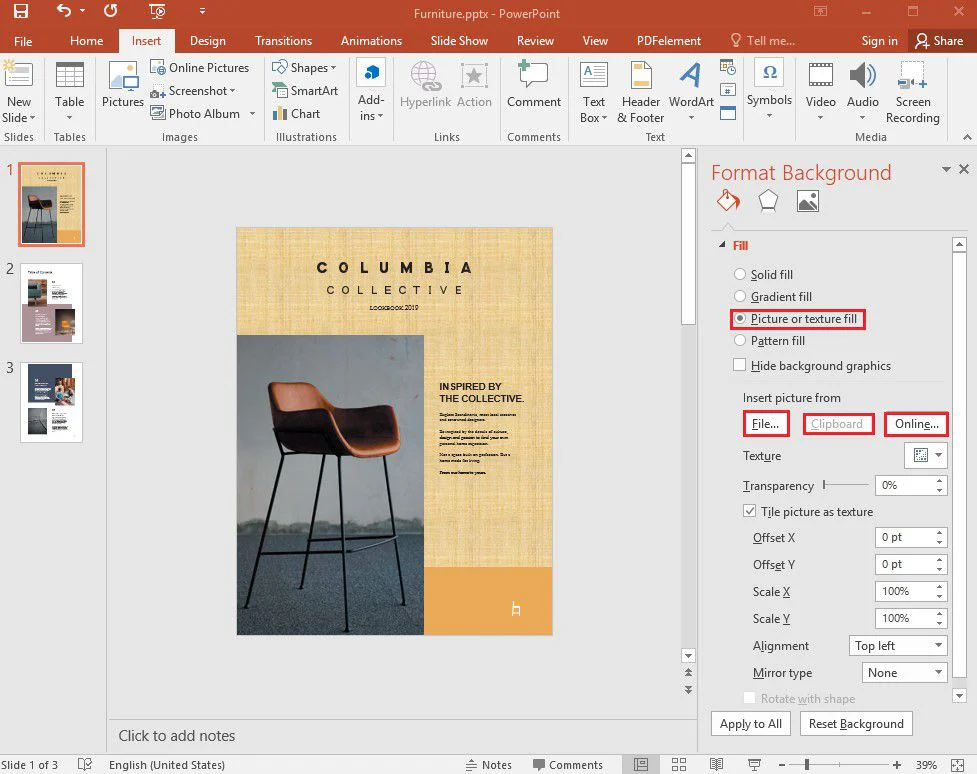Screen dimensions: 977x774
Task: Click the Apply to All button
Action: (751, 724)
